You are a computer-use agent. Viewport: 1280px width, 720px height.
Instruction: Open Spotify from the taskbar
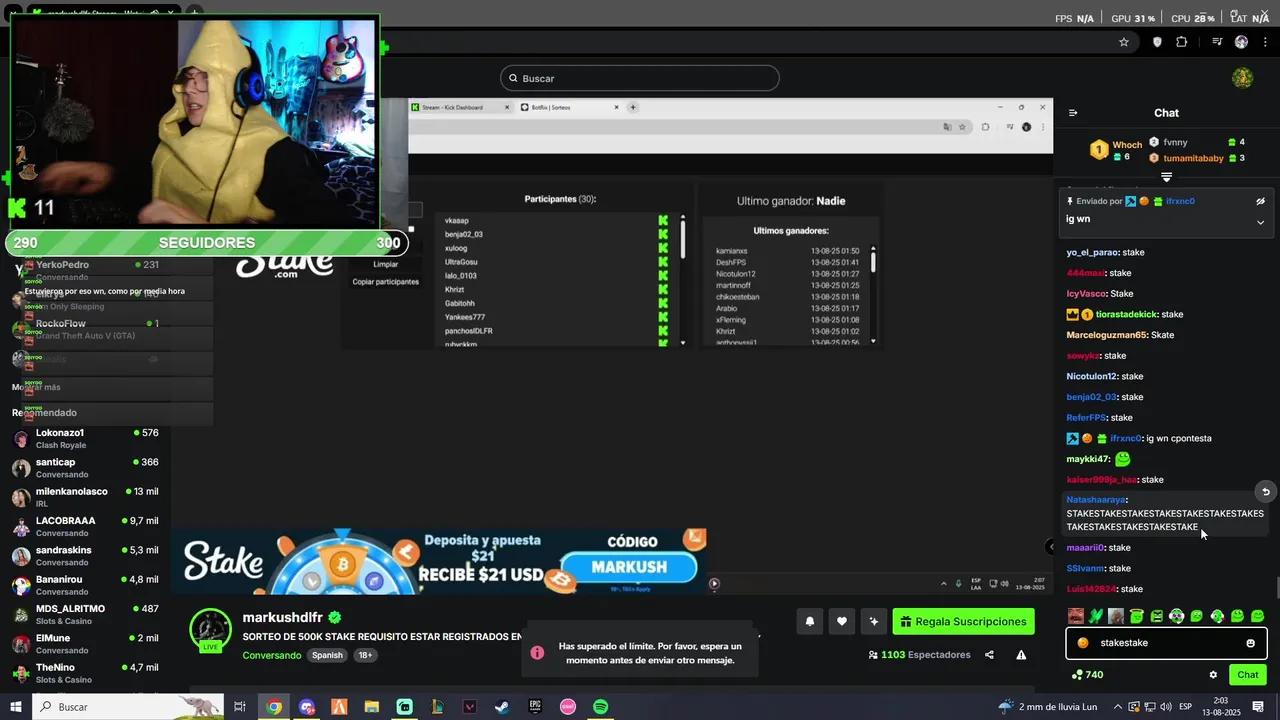(600, 707)
